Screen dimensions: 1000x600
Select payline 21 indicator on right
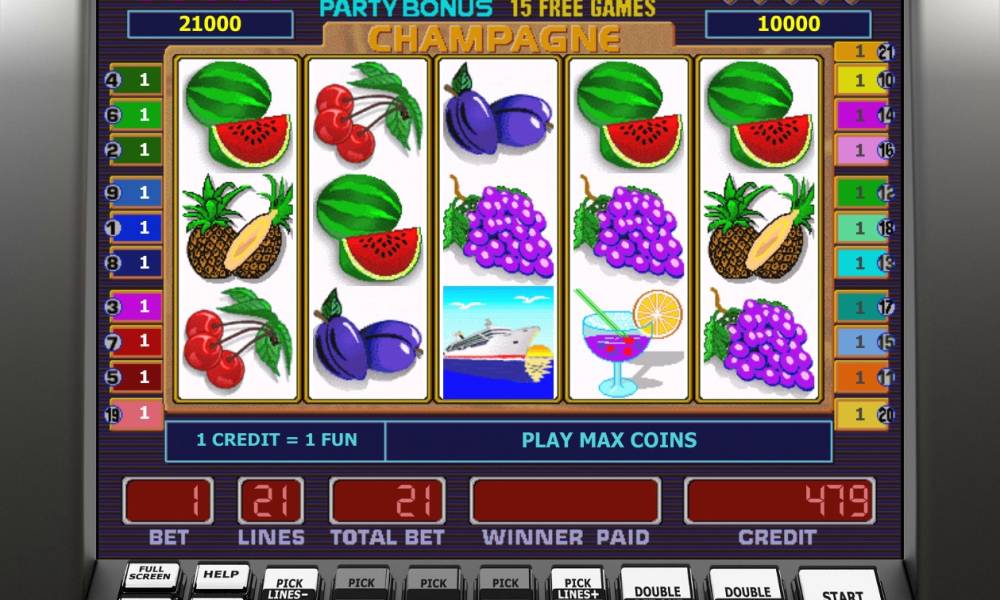coord(864,51)
